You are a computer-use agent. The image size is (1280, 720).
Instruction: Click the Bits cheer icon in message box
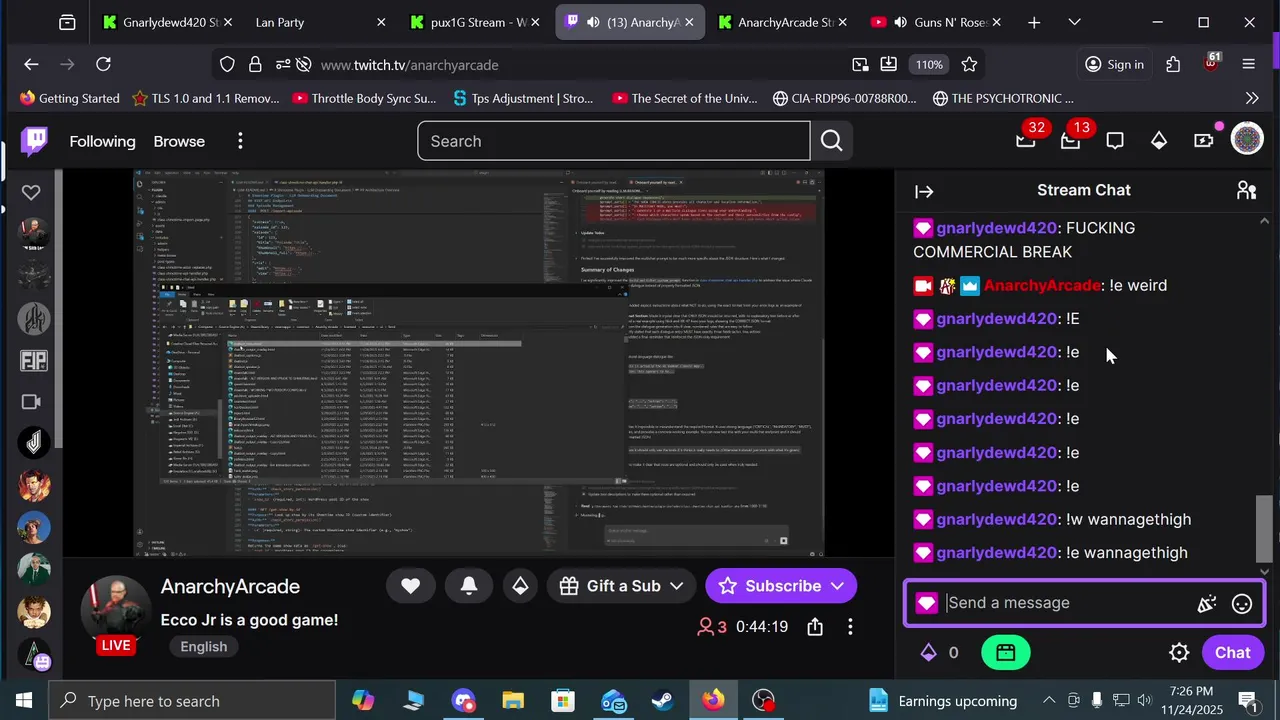pyautogui.click(x=1207, y=603)
